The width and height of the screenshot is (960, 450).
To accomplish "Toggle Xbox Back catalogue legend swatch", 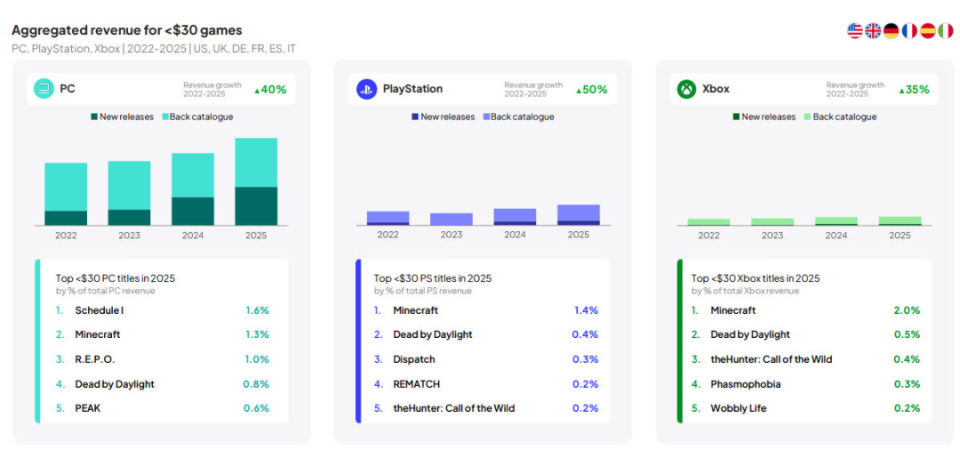I will click(x=807, y=117).
